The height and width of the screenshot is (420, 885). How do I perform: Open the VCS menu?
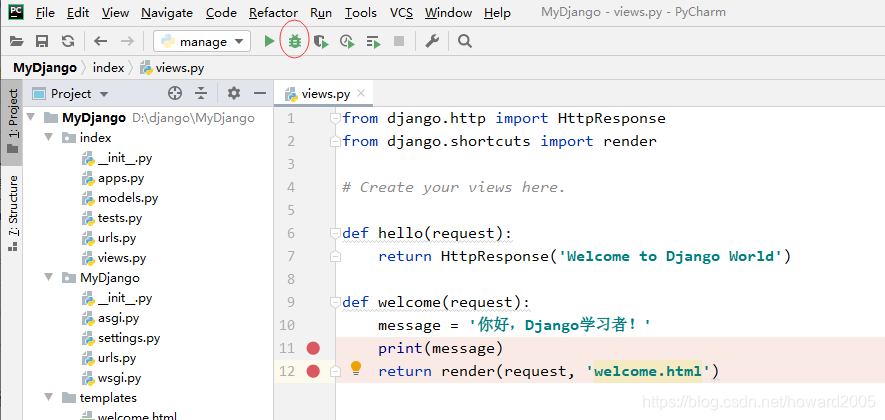click(401, 12)
